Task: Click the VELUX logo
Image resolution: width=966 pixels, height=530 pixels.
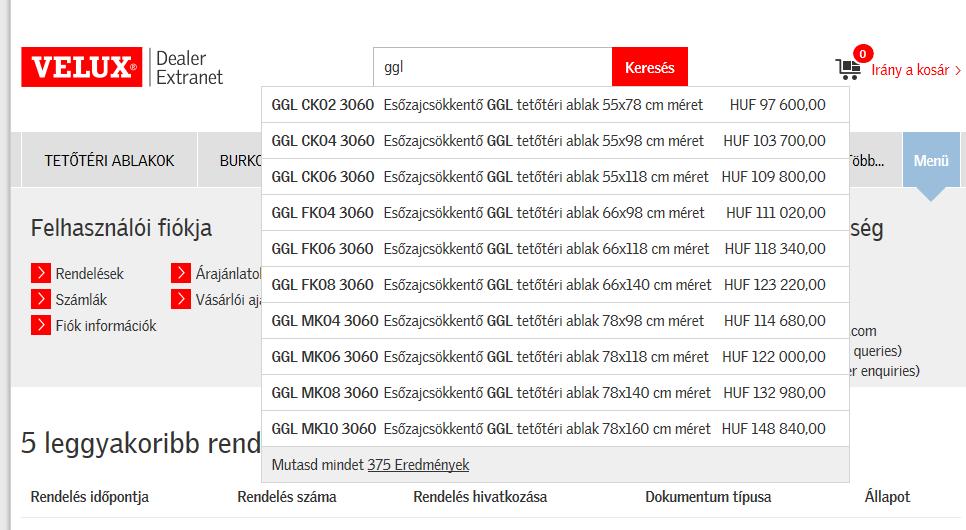Action: pos(81,67)
